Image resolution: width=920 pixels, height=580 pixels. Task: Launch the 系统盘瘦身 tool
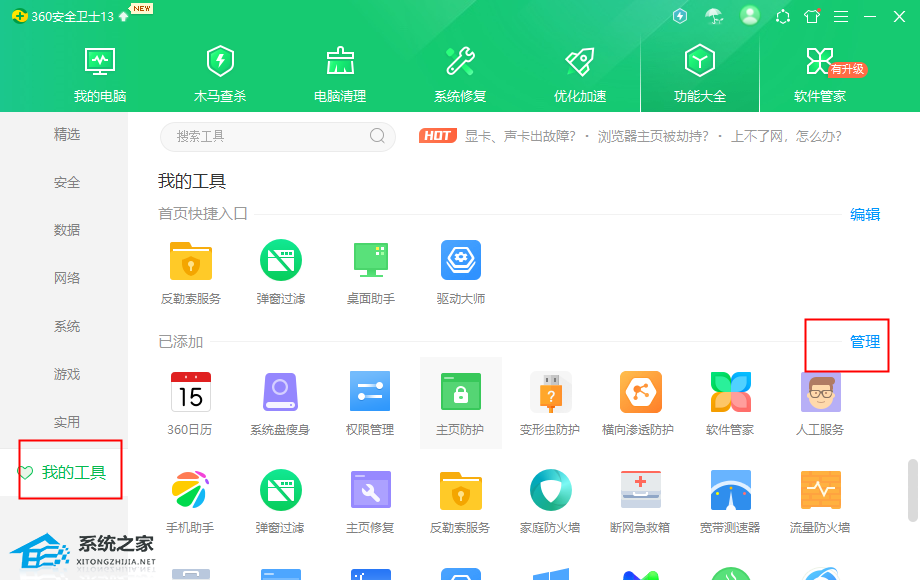pyautogui.click(x=280, y=392)
